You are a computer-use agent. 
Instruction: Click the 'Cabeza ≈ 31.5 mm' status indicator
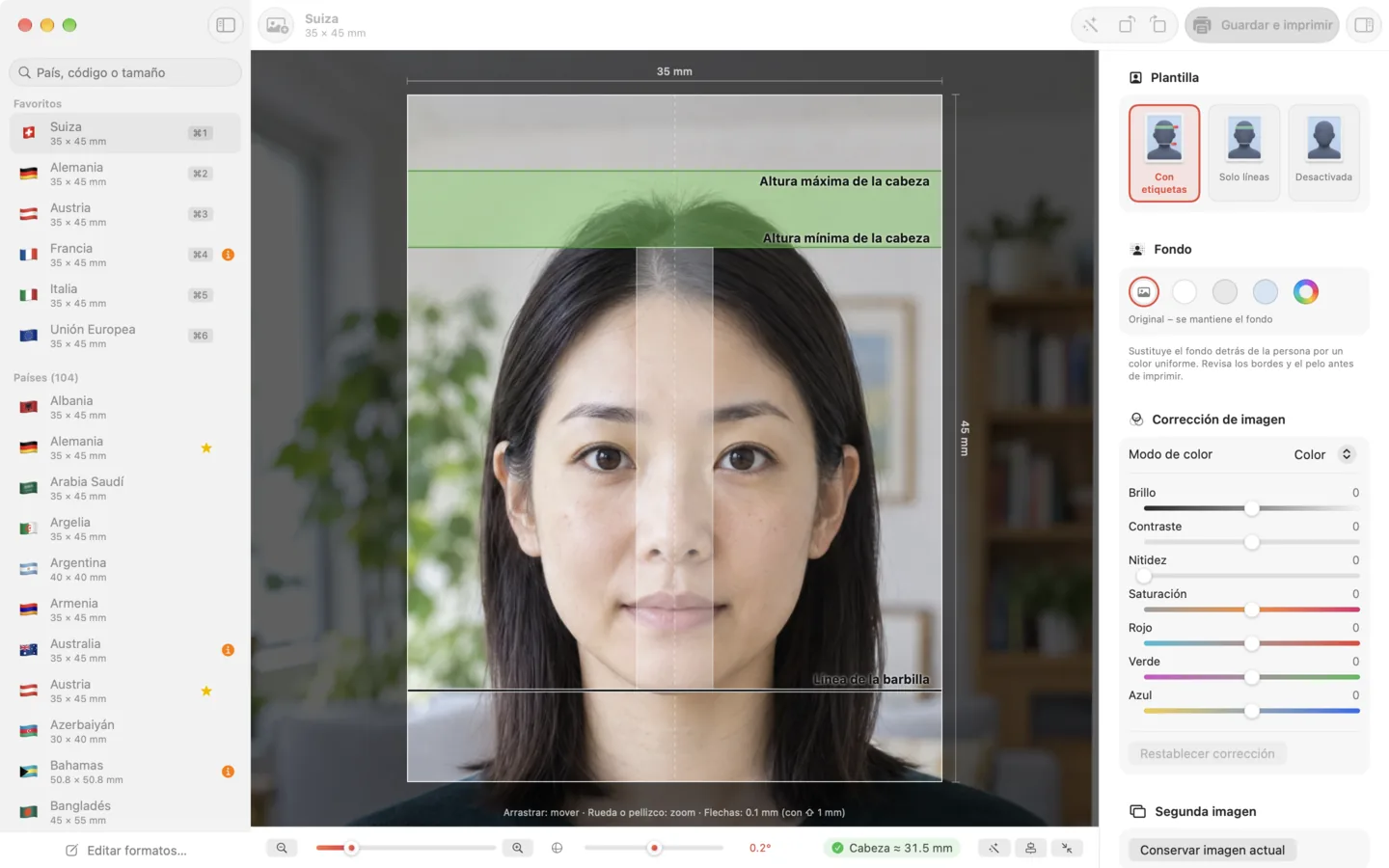pyautogui.click(x=892, y=848)
